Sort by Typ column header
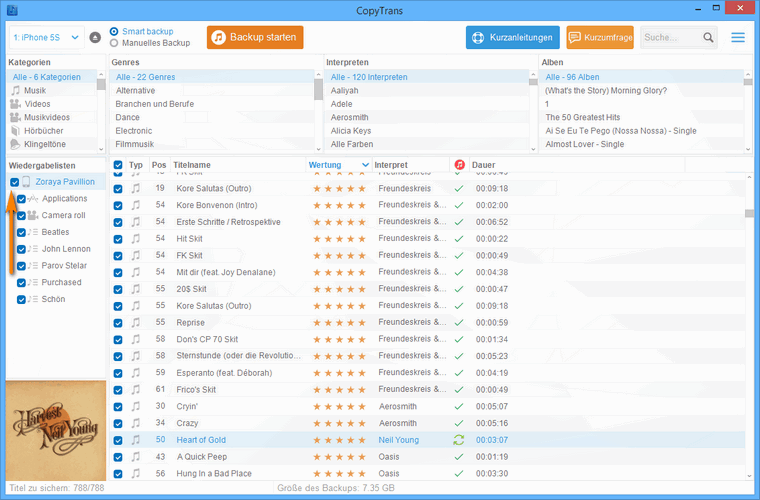This screenshot has height=500, width=760. [x=136, y=165]
